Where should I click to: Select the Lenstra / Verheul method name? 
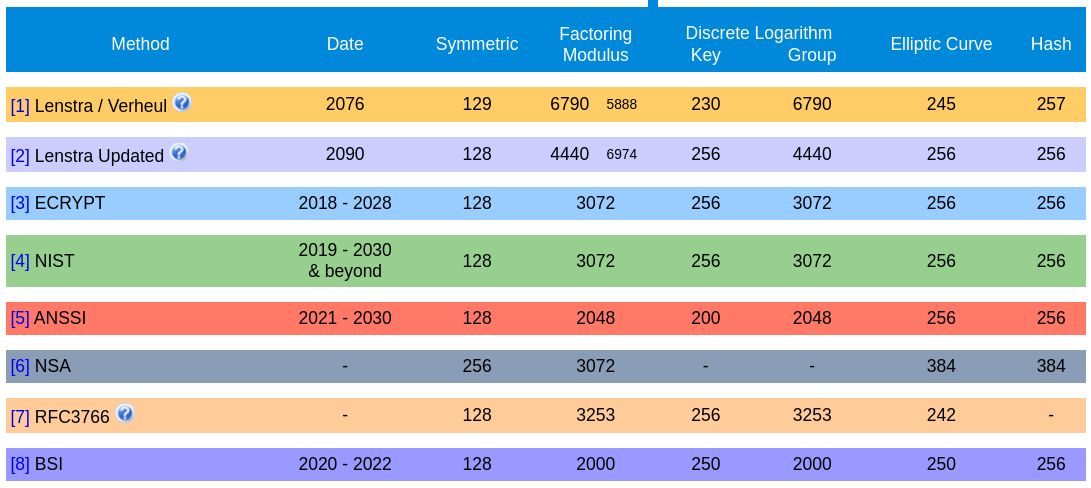click(x=101, y=105)
